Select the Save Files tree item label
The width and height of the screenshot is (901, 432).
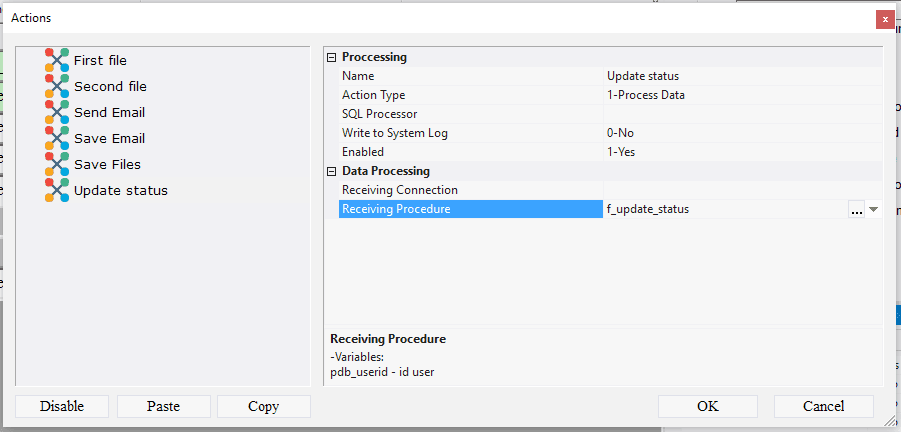pyautogui.click(x=107, y=164)
